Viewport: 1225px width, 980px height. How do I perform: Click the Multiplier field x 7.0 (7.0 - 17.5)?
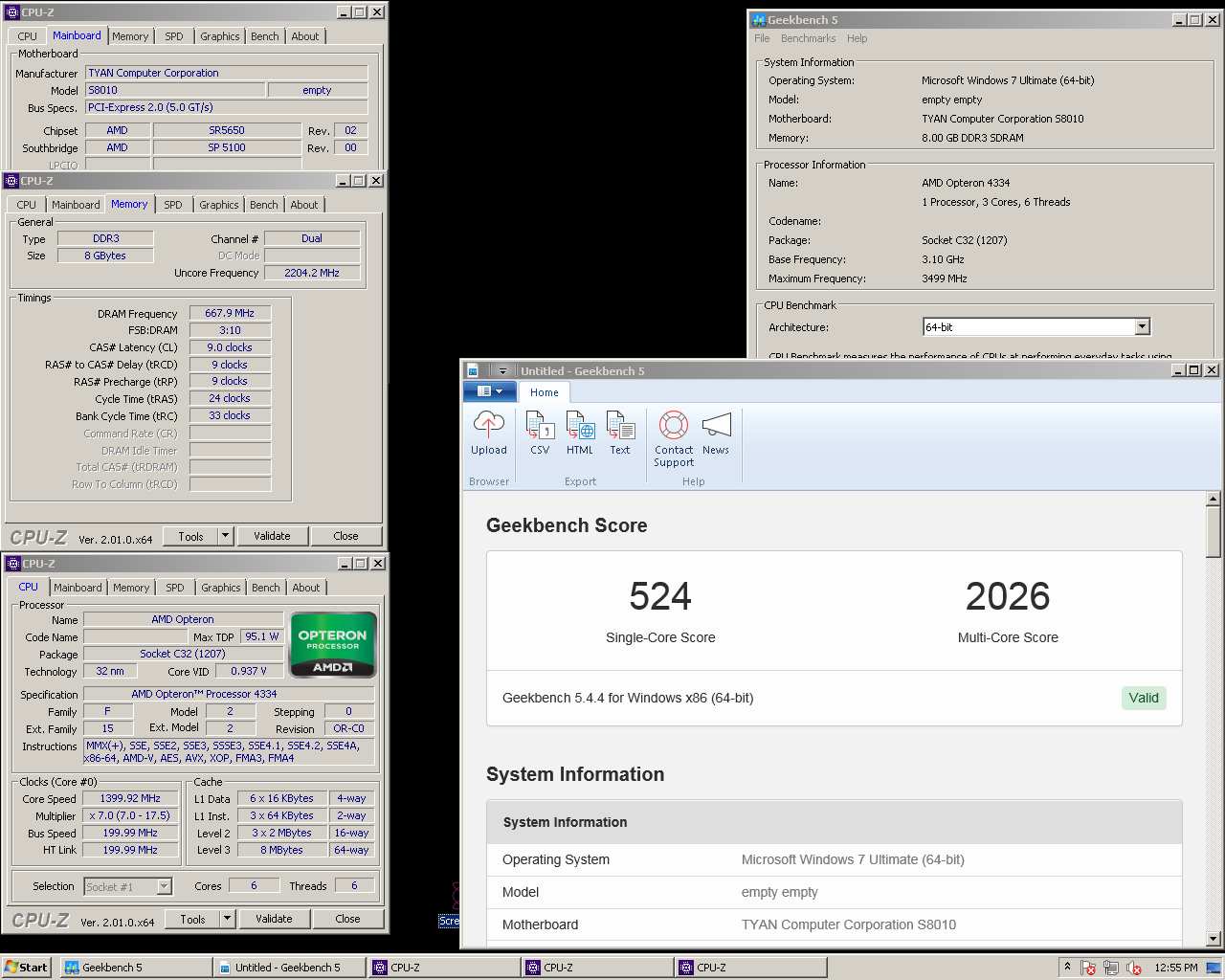click(x=130, y=815)
